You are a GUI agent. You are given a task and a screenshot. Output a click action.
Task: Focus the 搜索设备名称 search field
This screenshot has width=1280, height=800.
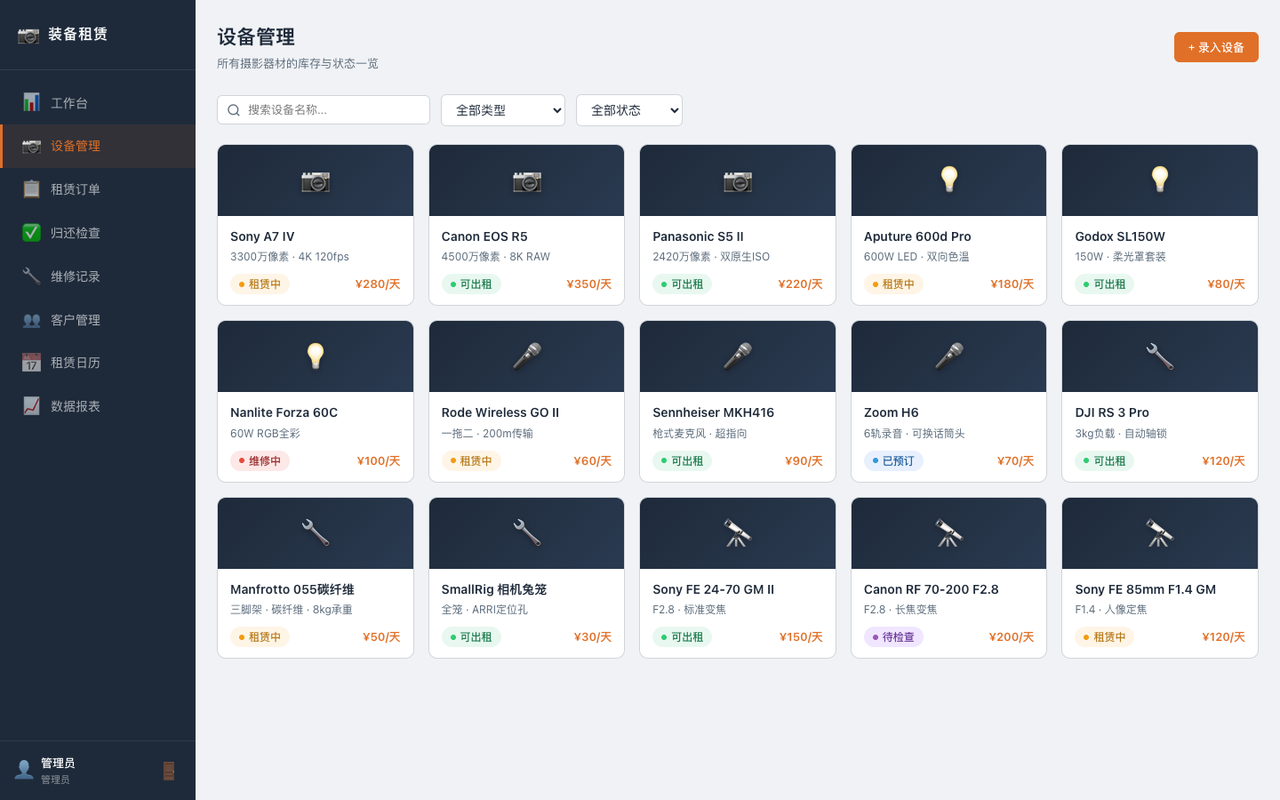point(323,110)
